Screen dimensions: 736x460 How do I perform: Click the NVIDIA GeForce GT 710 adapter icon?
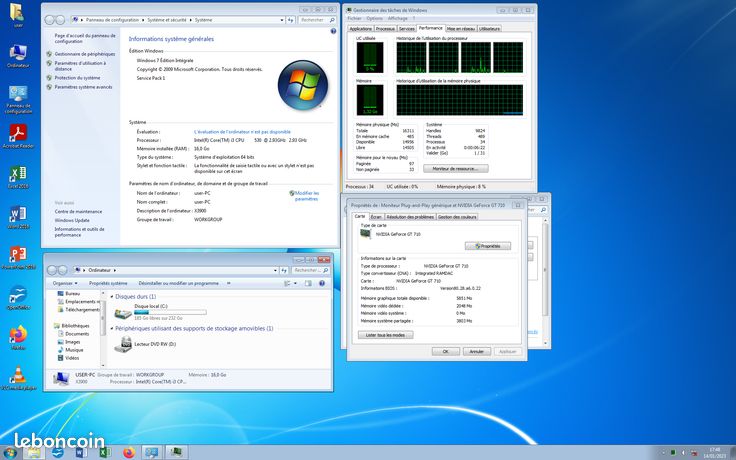[365, 234]
